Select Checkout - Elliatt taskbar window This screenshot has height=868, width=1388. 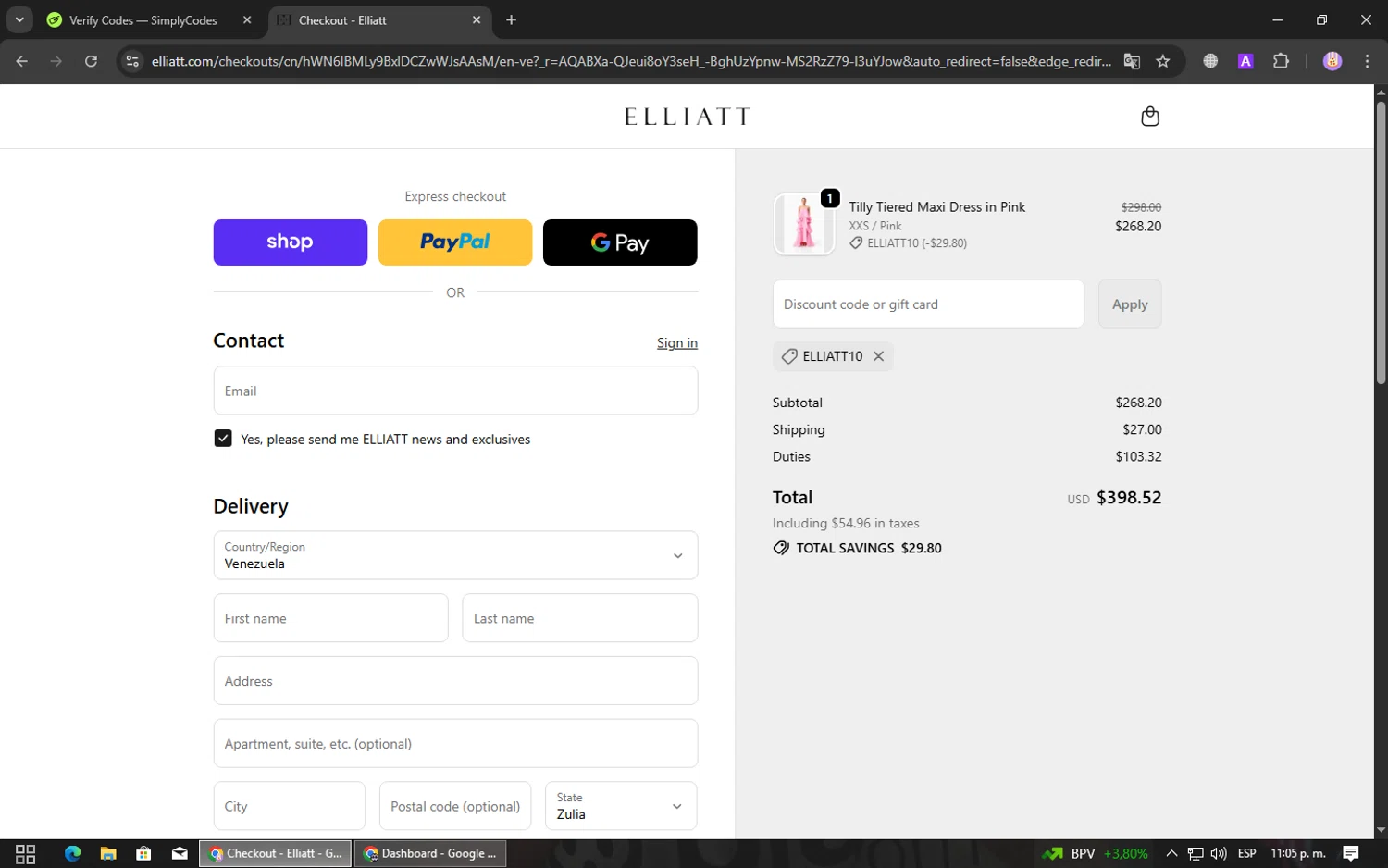276,853
